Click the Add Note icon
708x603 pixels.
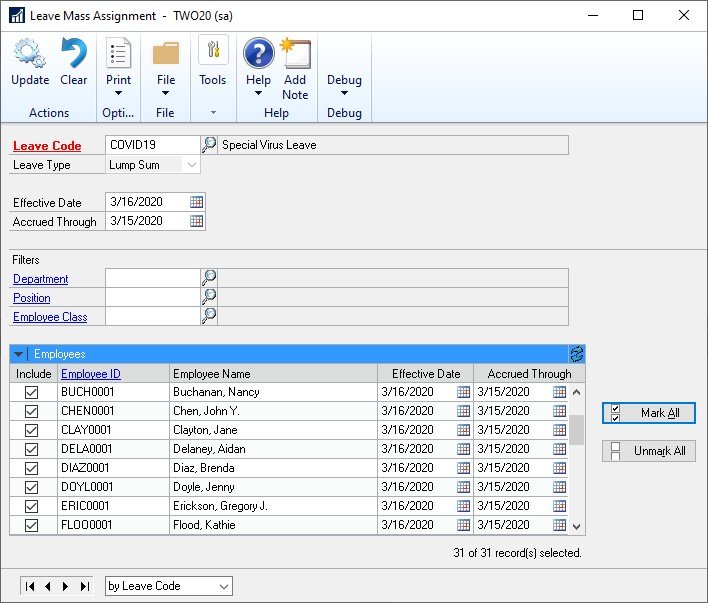point(295,53)
